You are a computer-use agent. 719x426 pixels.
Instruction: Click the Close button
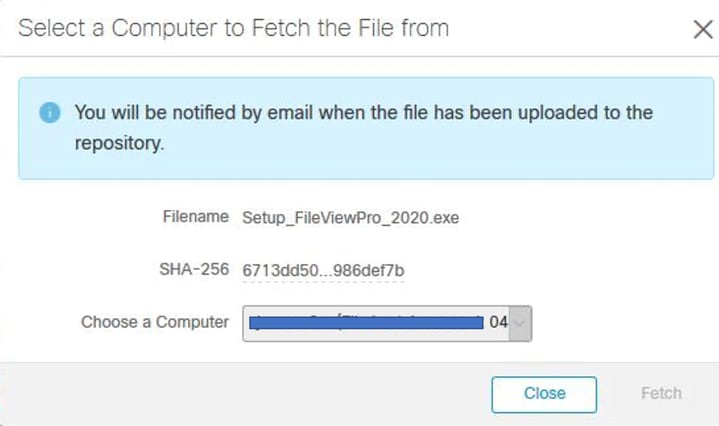[544, 394]
